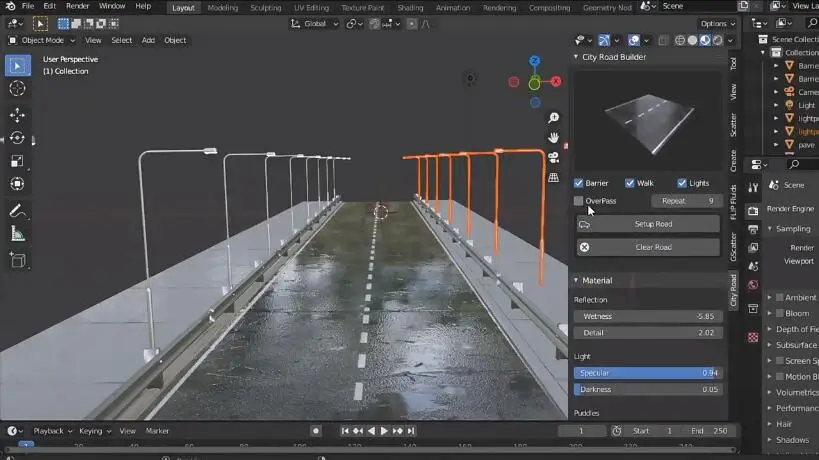Switch to material preview shading

click(x=705, y=40)
